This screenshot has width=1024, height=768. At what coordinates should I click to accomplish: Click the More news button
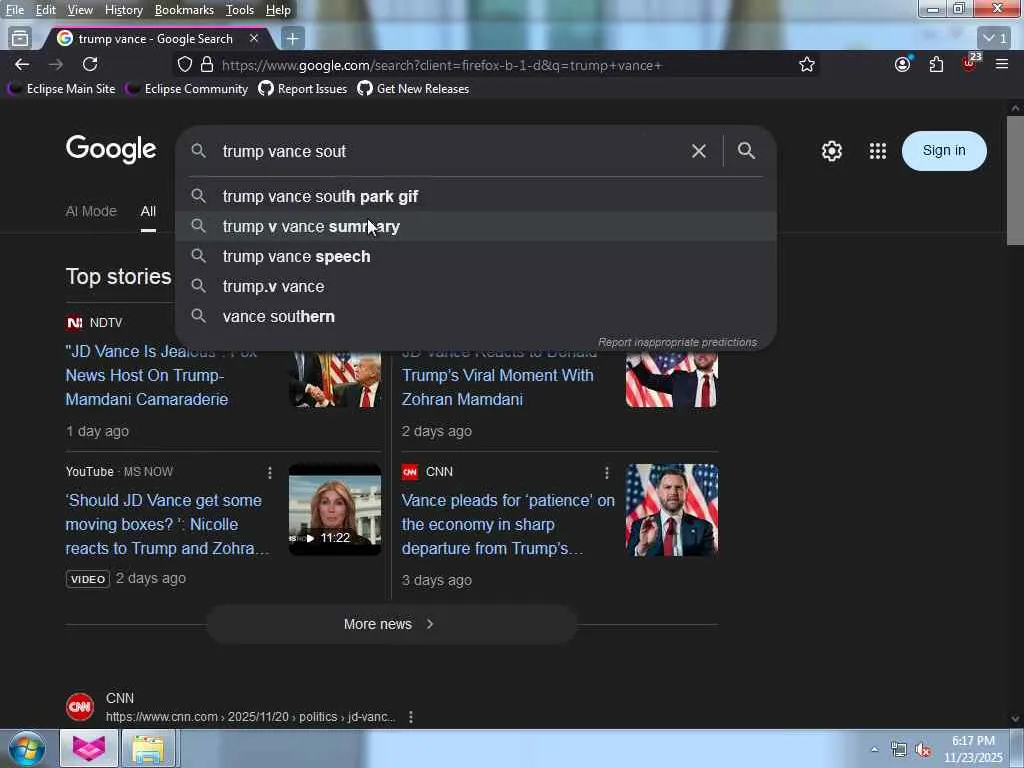392,624
